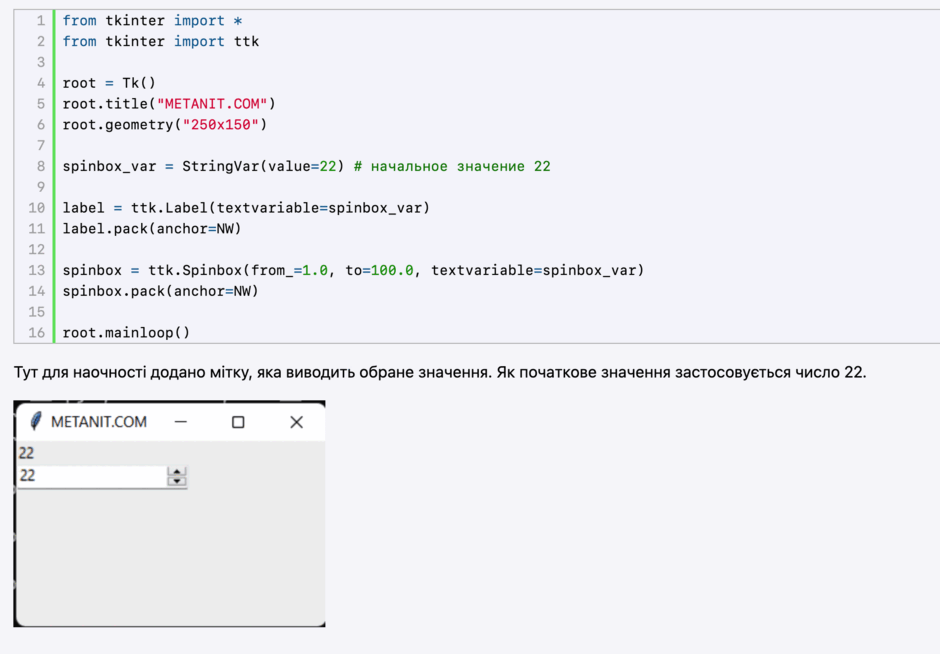Click the Tk feather icon in the title bar
This screenshot has width=940, height=654.
pos(35,421)
